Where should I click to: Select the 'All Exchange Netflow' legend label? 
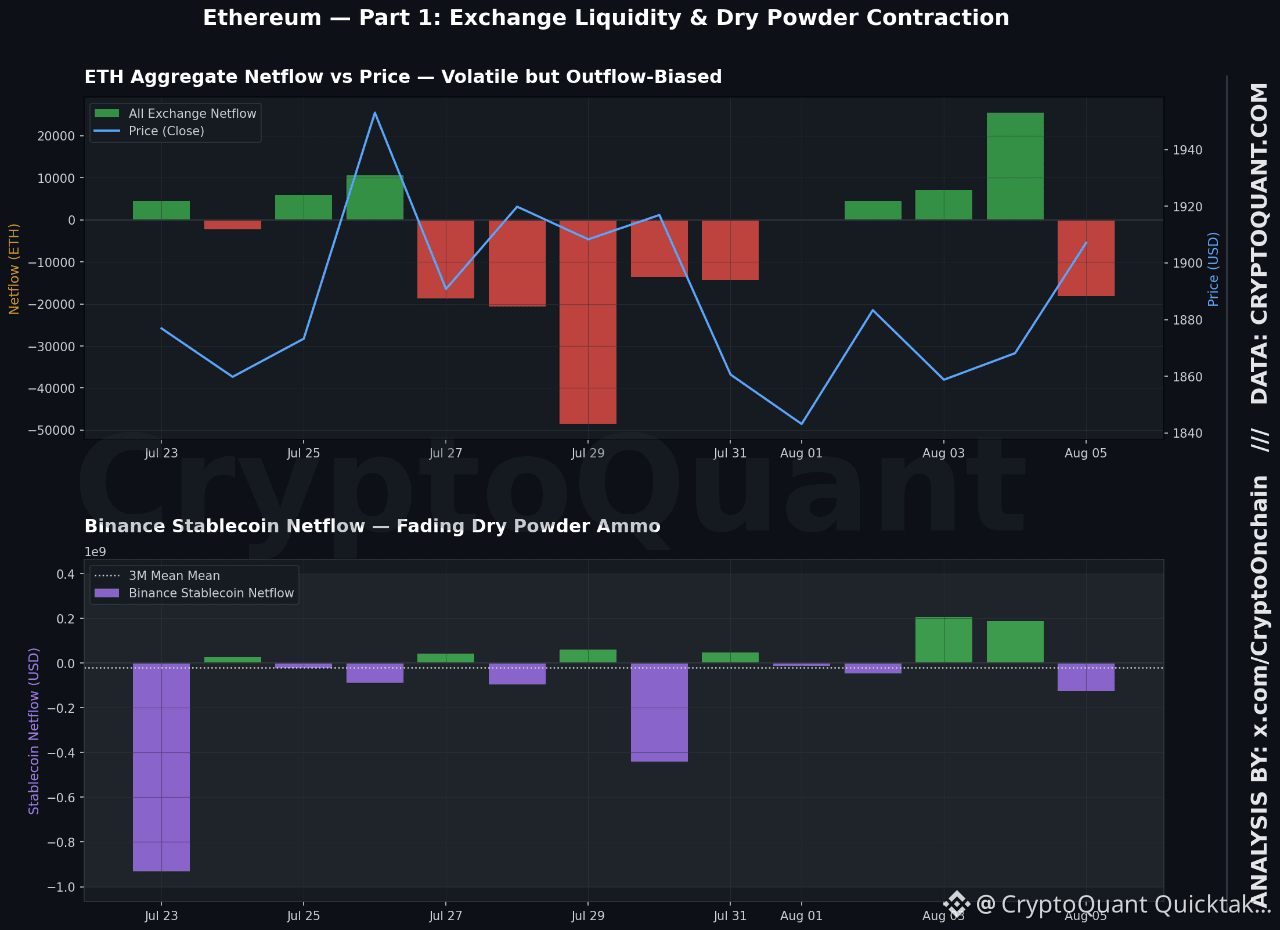coord(193,114)
